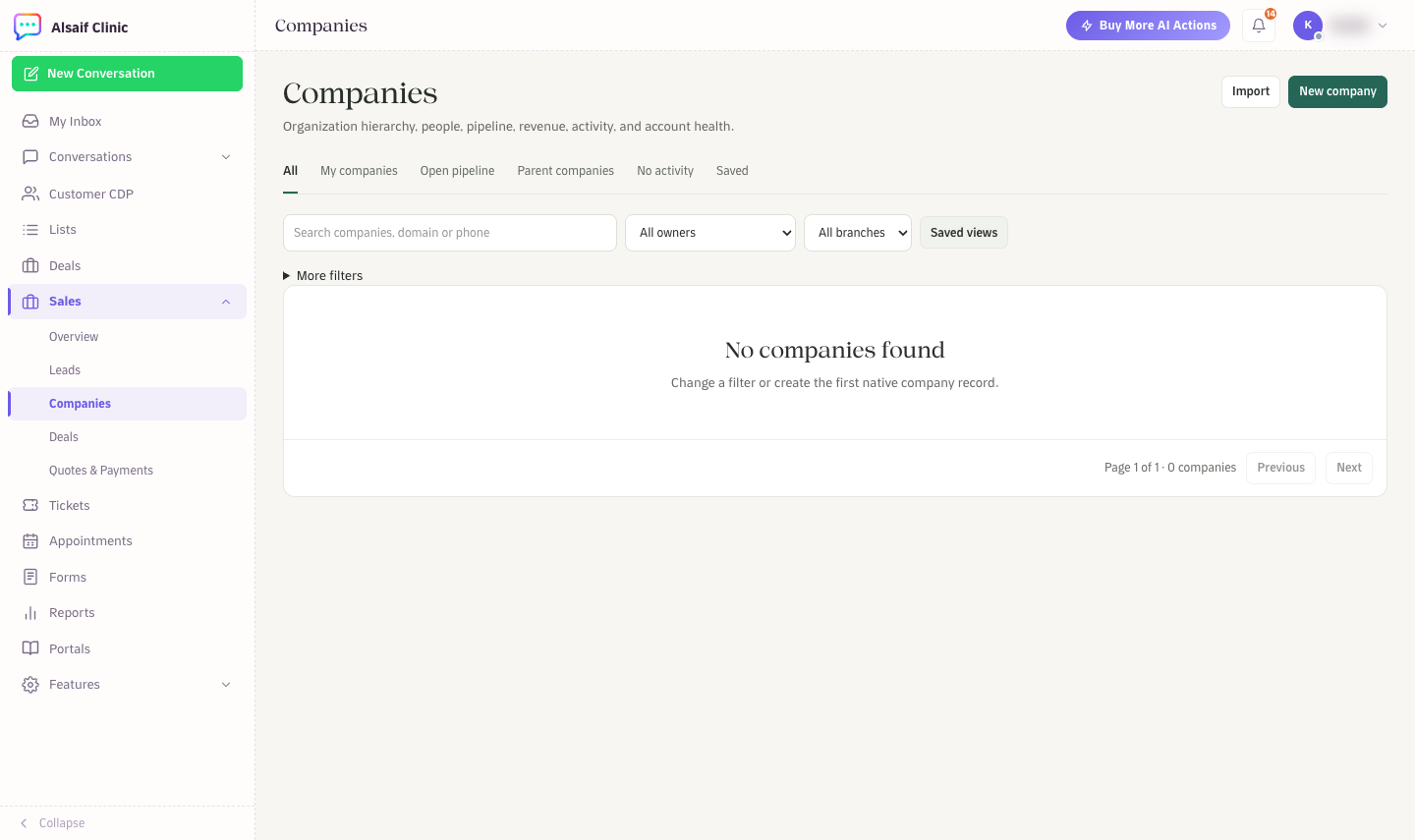This screenshot has width=1415, height=840.
Task: Click the Collapse sidebar arrow icon
Action: click(24, 823)
